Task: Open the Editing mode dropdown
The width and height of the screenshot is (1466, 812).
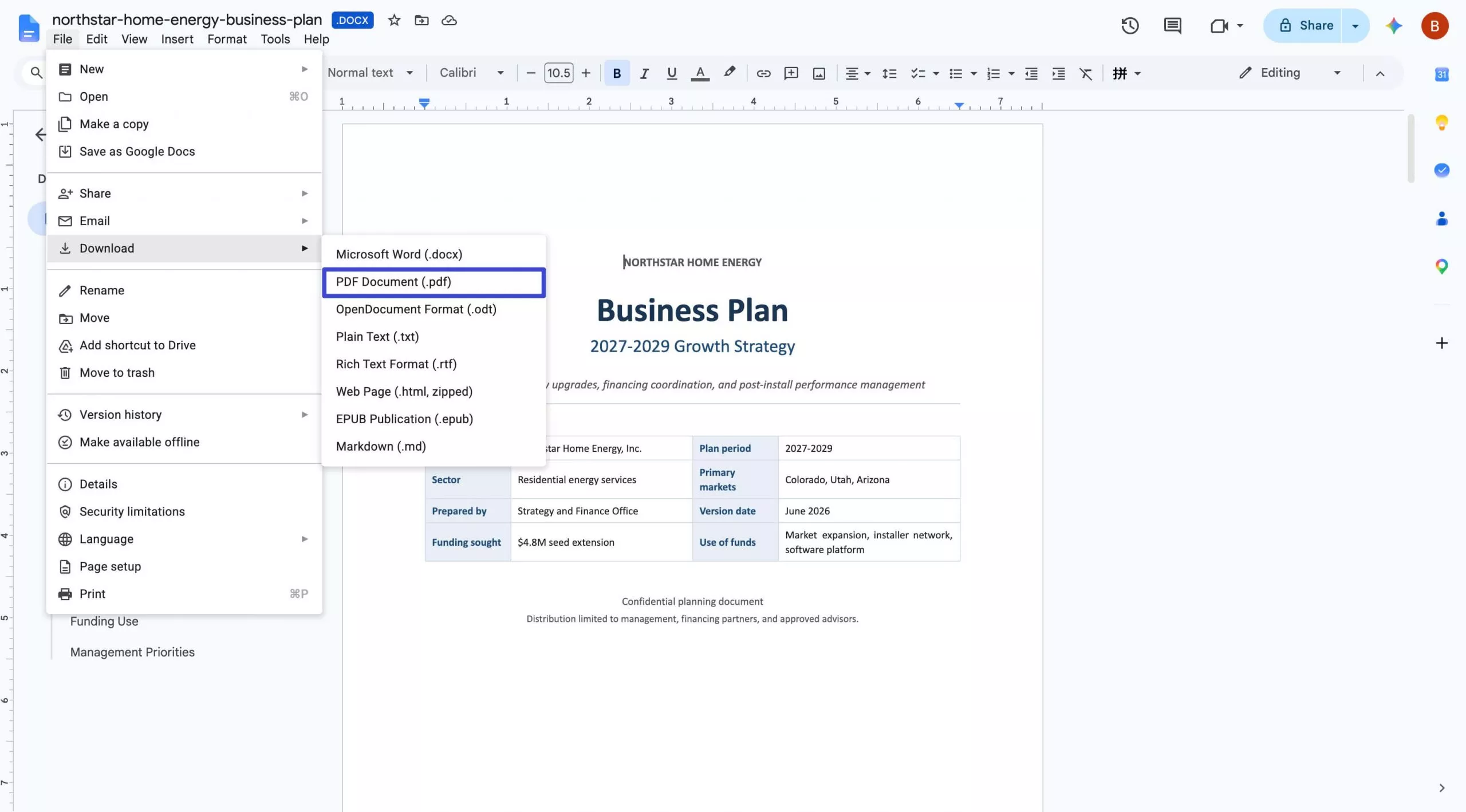Action: coord(1290,73)
